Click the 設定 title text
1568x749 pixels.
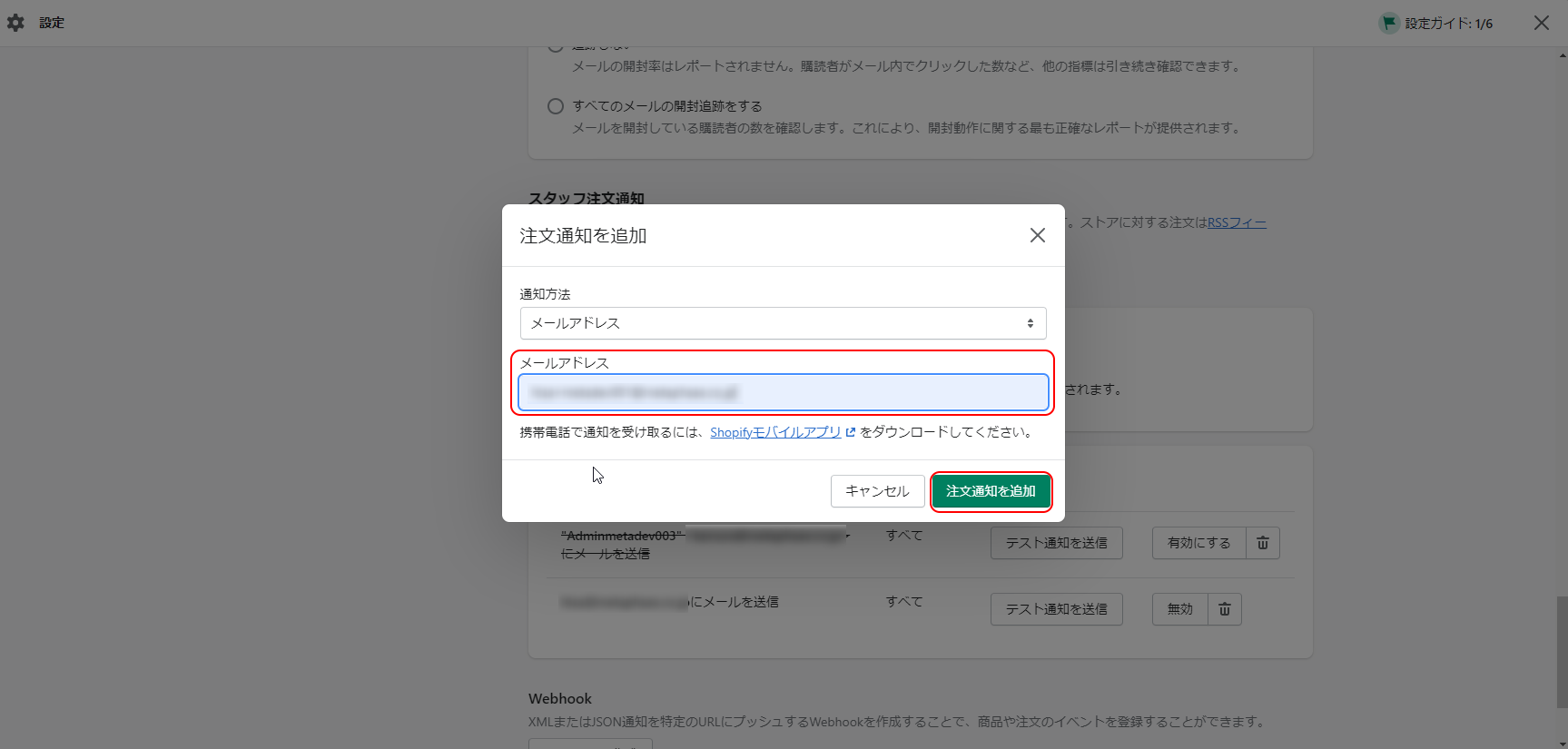pos(52,23)
